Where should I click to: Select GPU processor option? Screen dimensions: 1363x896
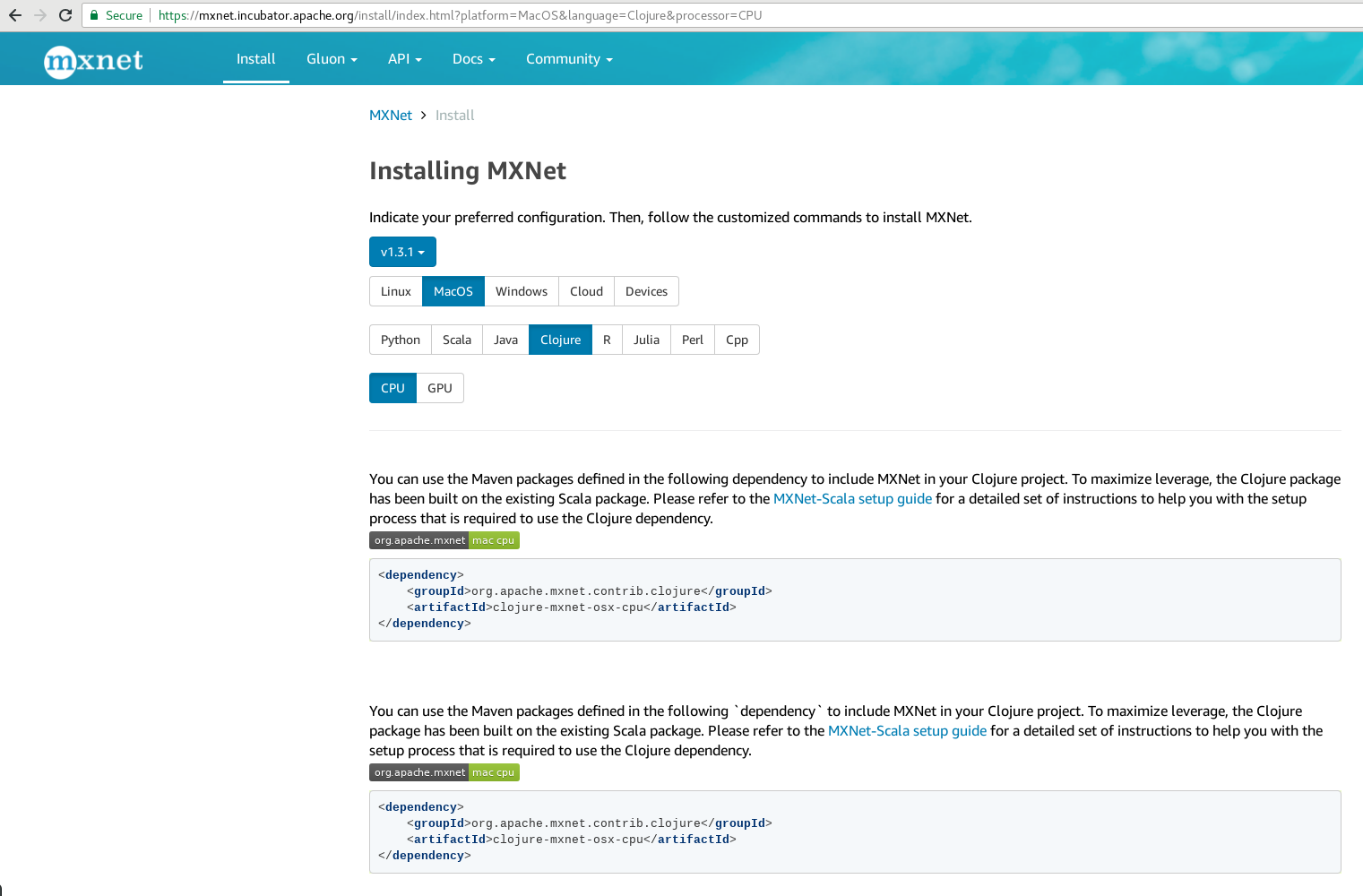pyautogui.click(x=440, y=388)
